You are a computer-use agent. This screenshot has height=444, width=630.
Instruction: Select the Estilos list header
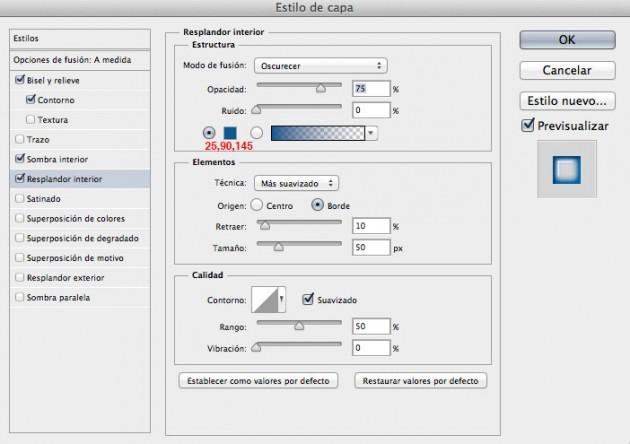coord(80,39)
